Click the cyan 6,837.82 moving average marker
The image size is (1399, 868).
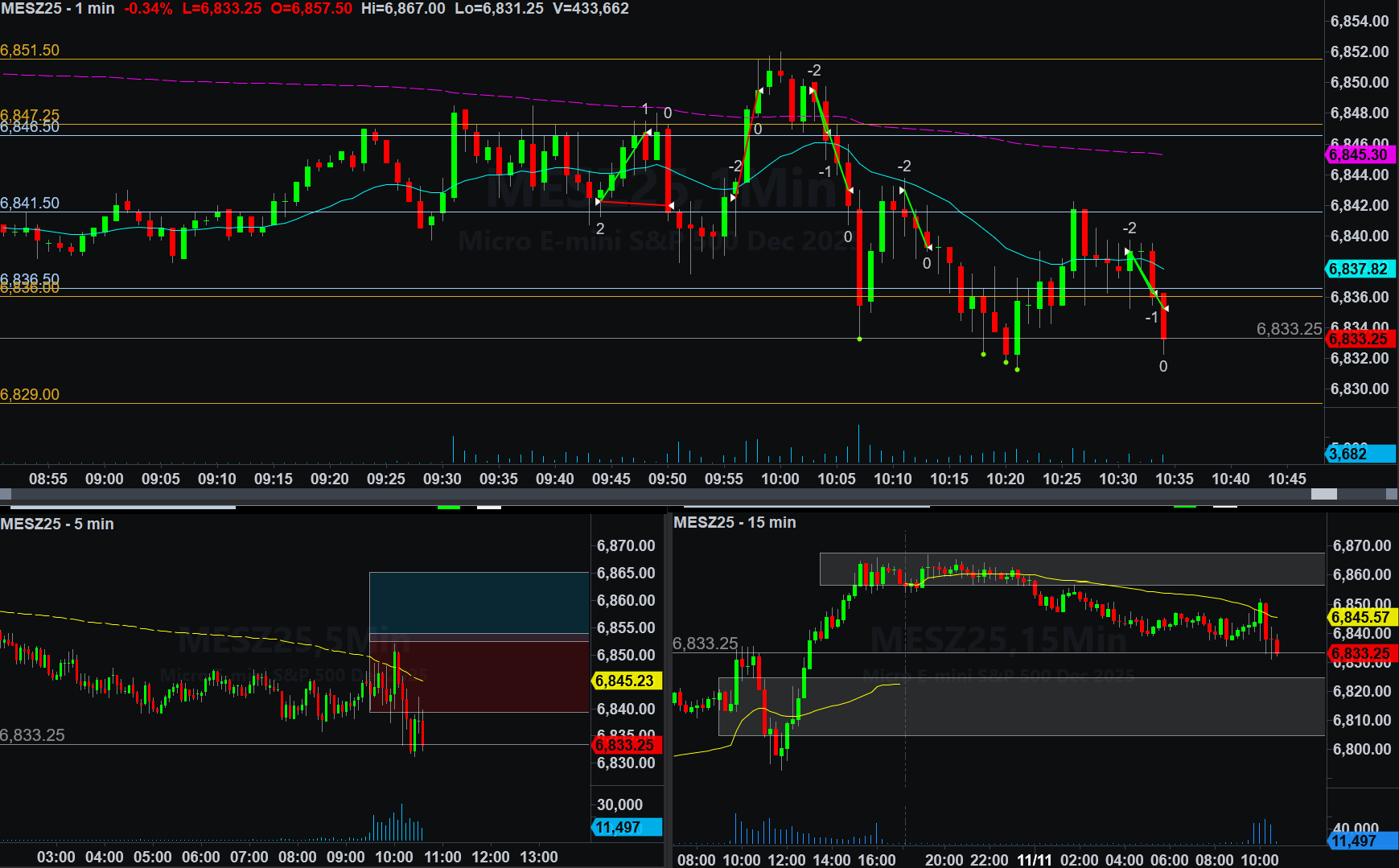(x=1358, y=269)
